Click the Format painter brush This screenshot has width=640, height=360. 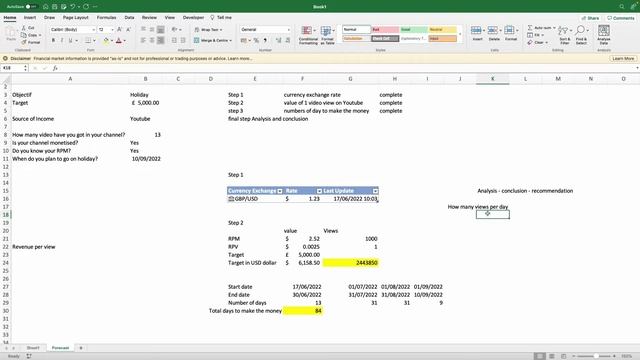24,42
